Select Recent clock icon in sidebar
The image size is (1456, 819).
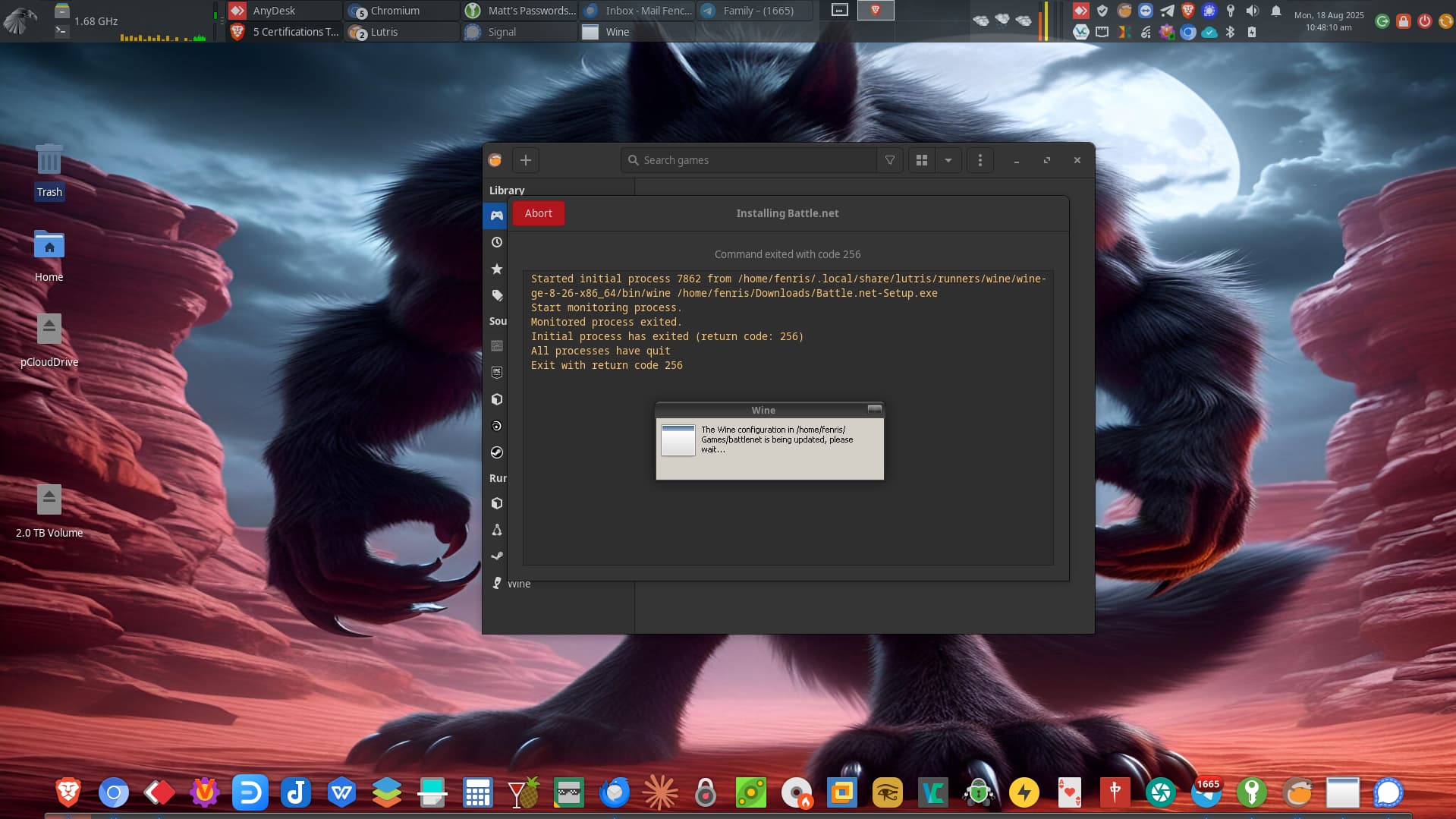pos(496,242)
